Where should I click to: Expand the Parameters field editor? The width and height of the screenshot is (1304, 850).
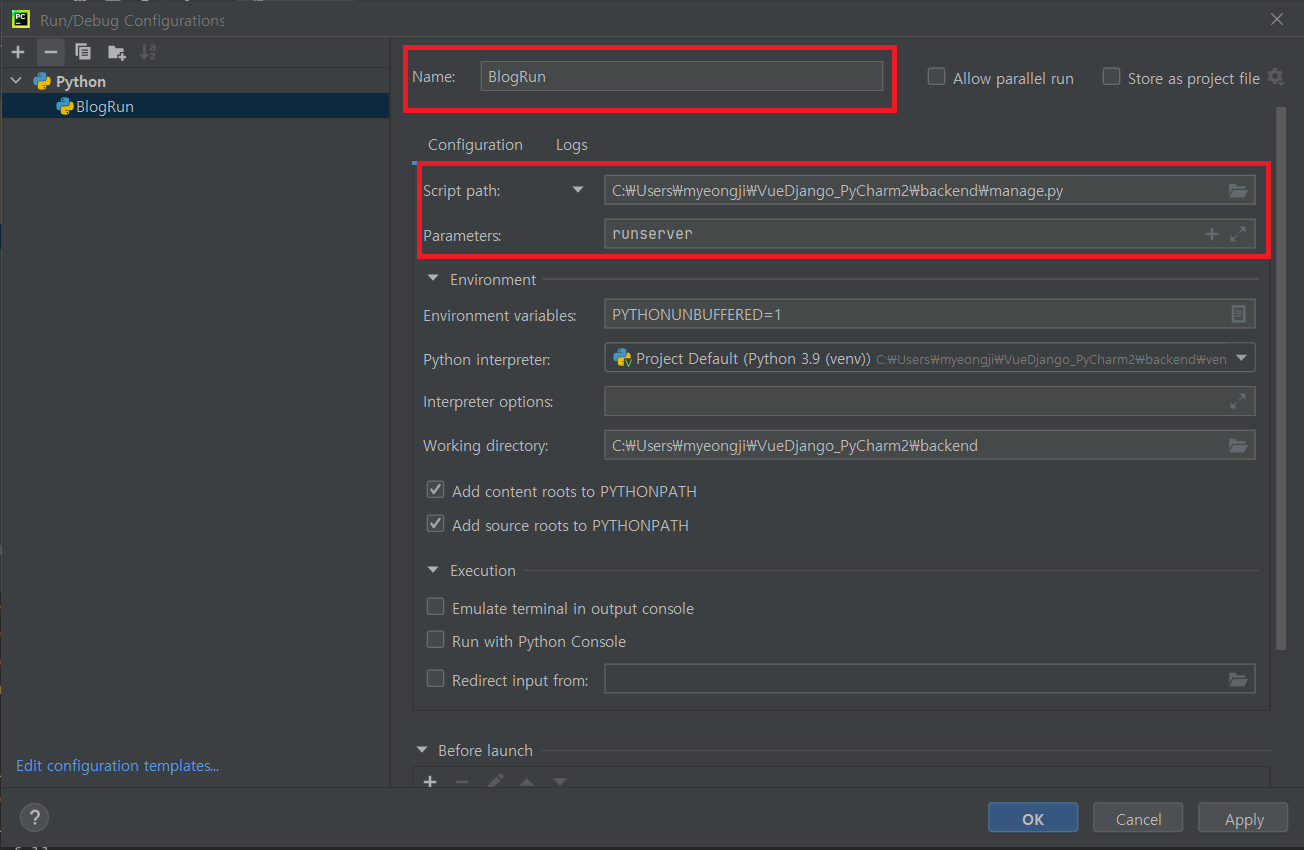(x=1238, y=234)
